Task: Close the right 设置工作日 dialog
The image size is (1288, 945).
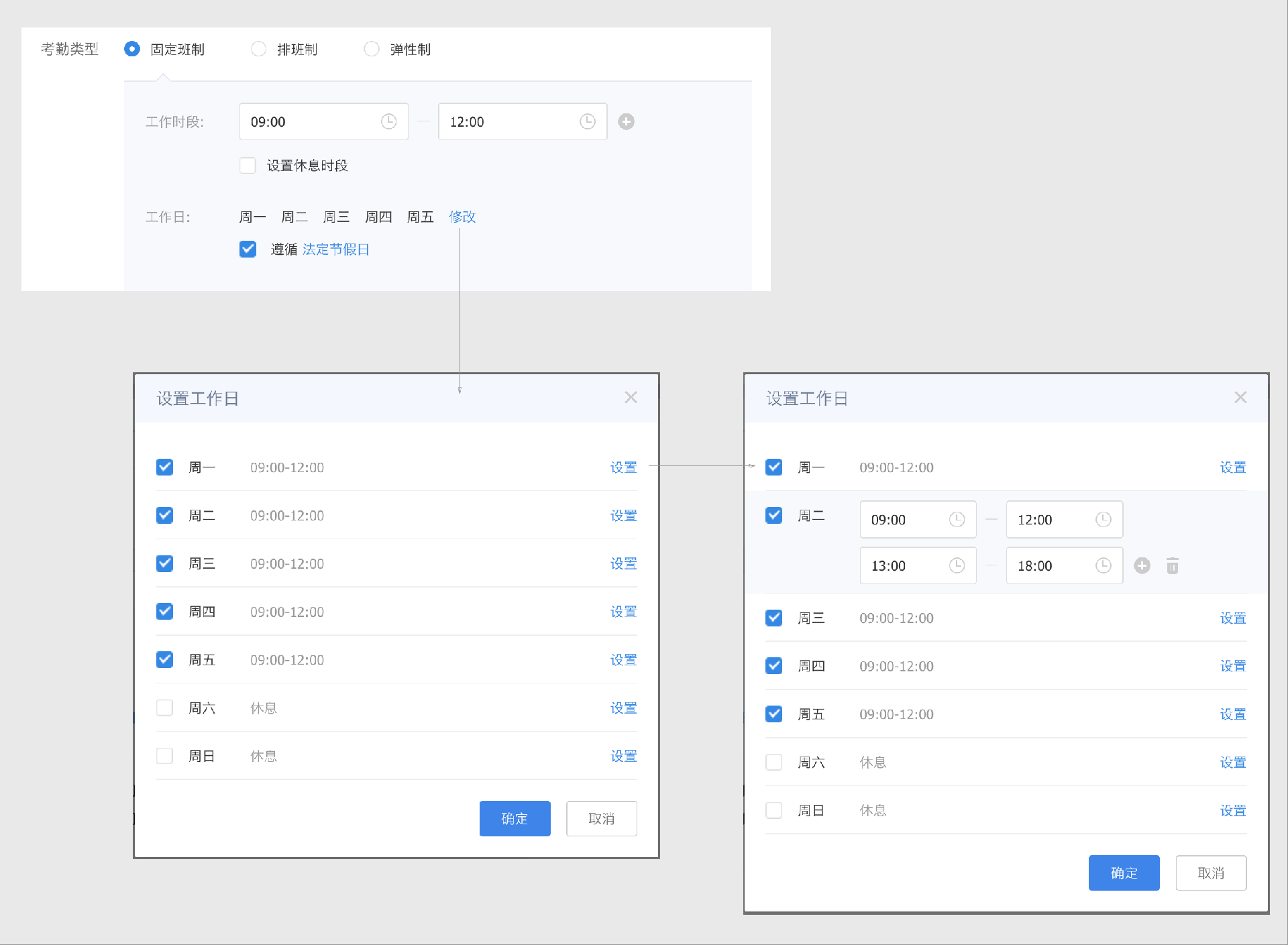Action: [1241, 397]
